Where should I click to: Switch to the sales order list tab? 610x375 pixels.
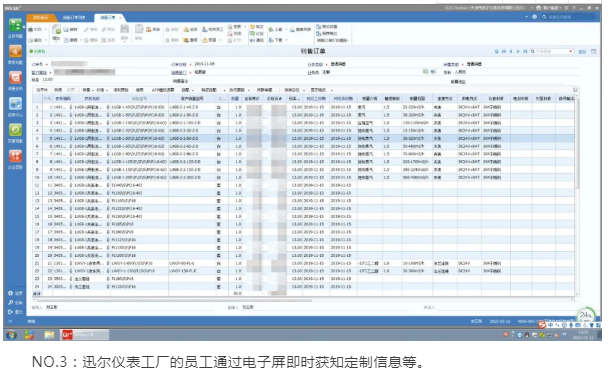(x=74, y=18)
